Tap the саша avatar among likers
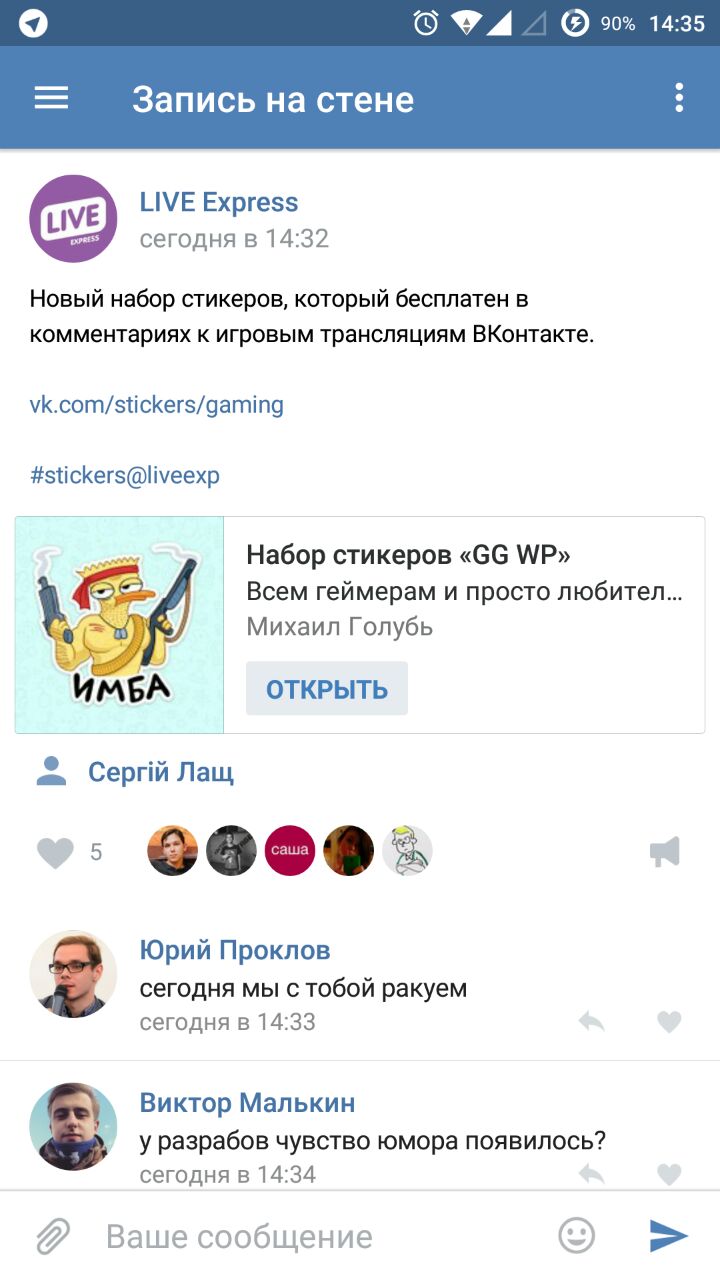Image resolution: width=720 pixels, height=1280 pixels. point(290,851)
